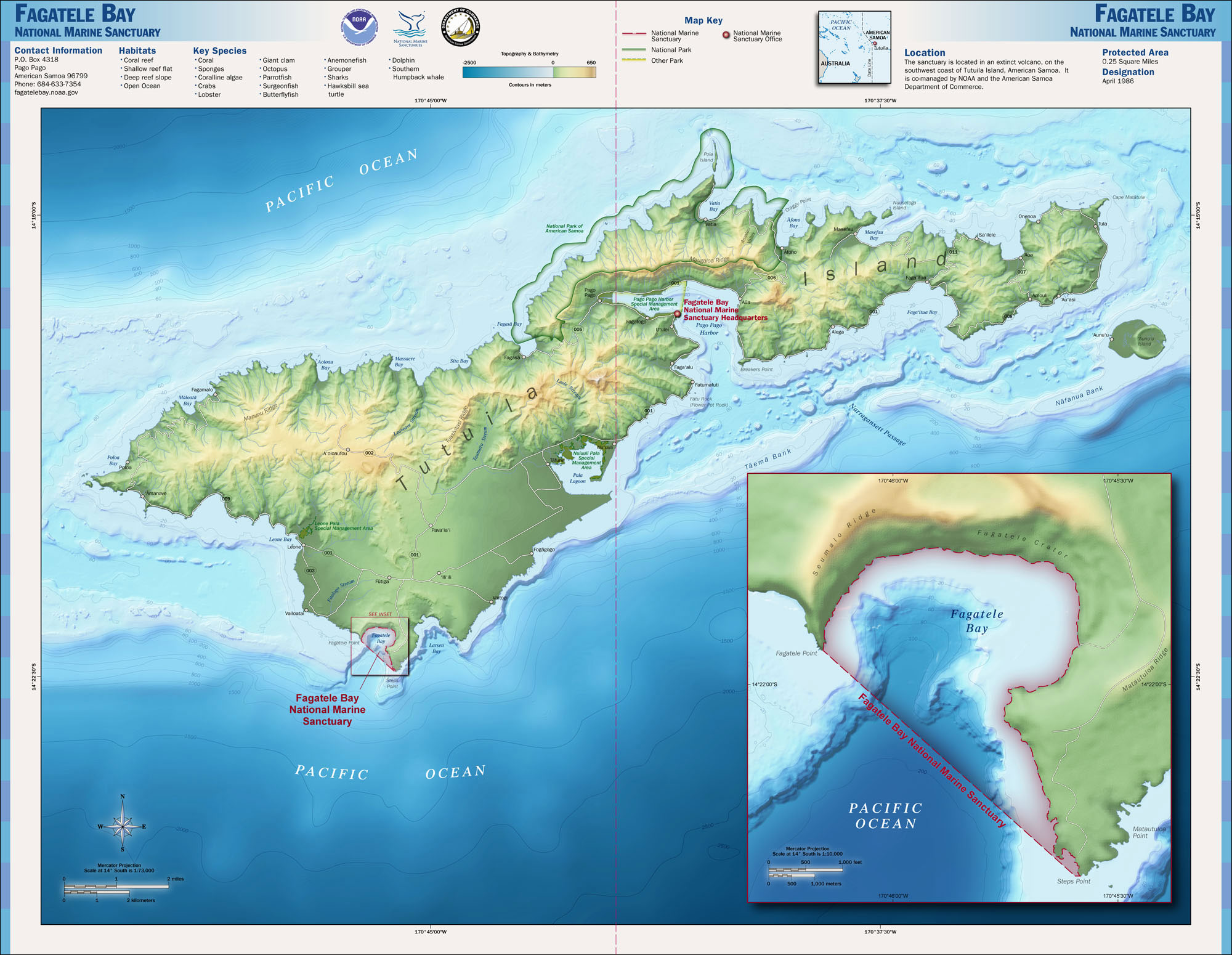Click the compass rose on the map
The width and height of the screenshot is (1232, 955).
[123, 826]
